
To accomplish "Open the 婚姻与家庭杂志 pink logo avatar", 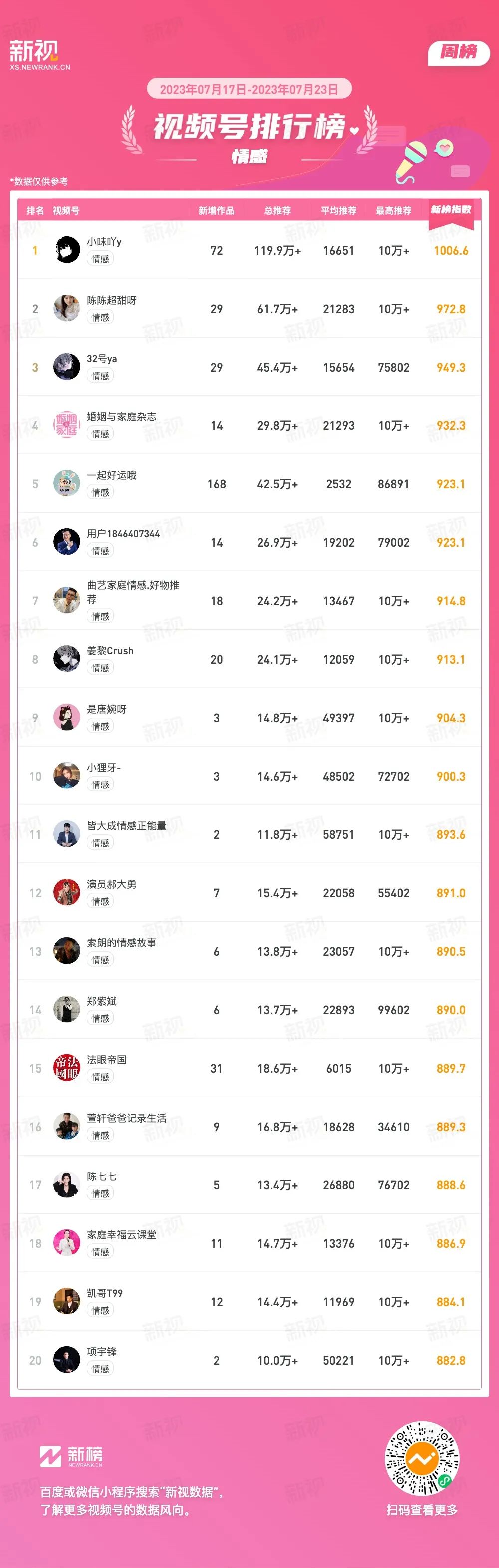I will tap(67, 425).
